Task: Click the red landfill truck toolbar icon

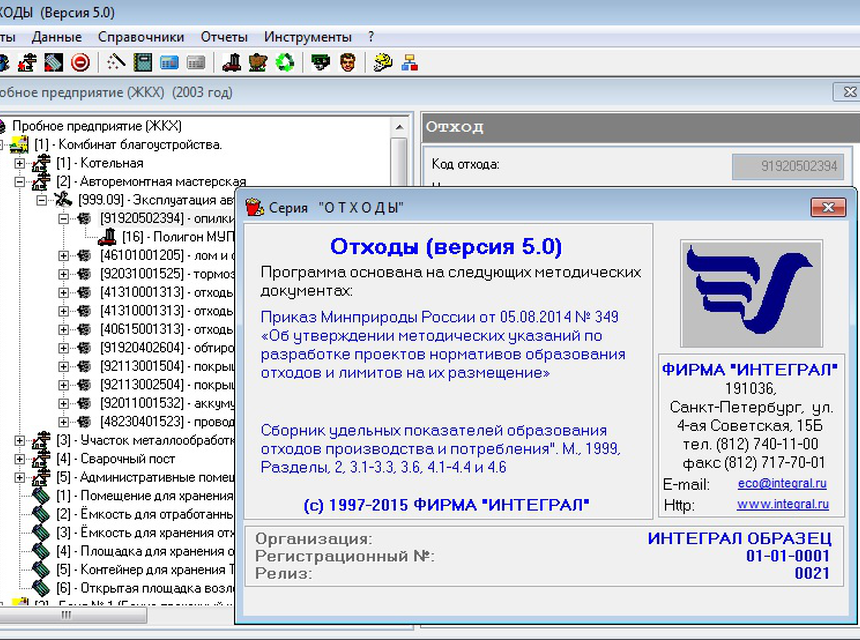Action: click(231, 63)
